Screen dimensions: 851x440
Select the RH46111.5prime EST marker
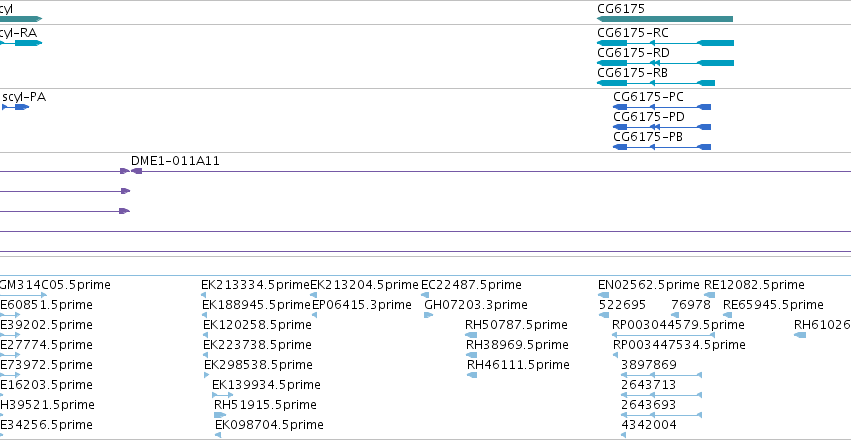pos(472,375)
